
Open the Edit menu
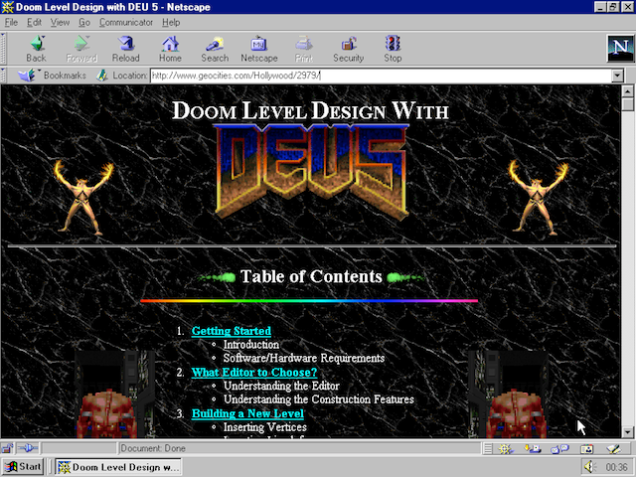click(x=34, y=22)
